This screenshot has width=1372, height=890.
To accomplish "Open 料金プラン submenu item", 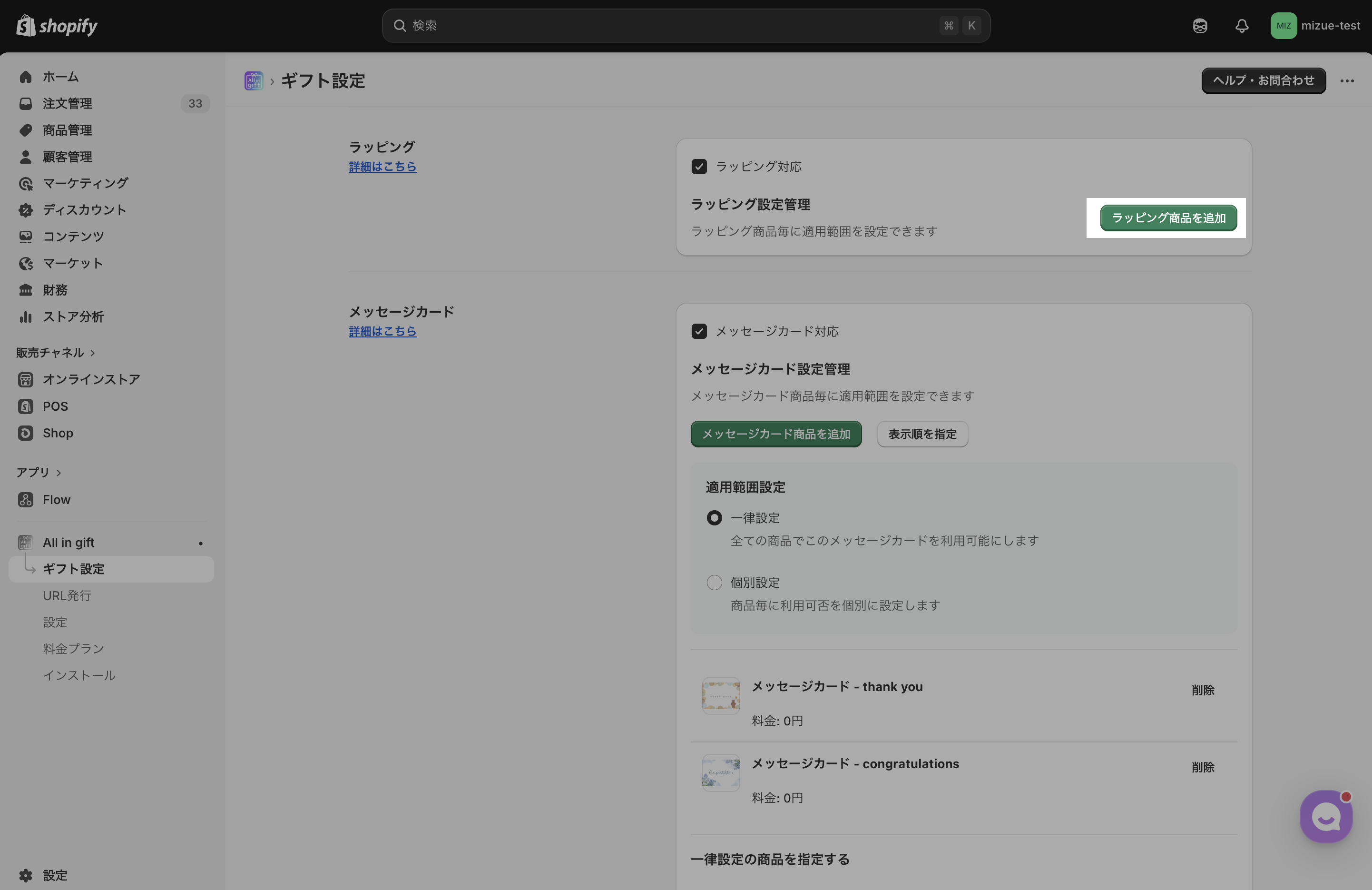I will click(x=73, y=648).
